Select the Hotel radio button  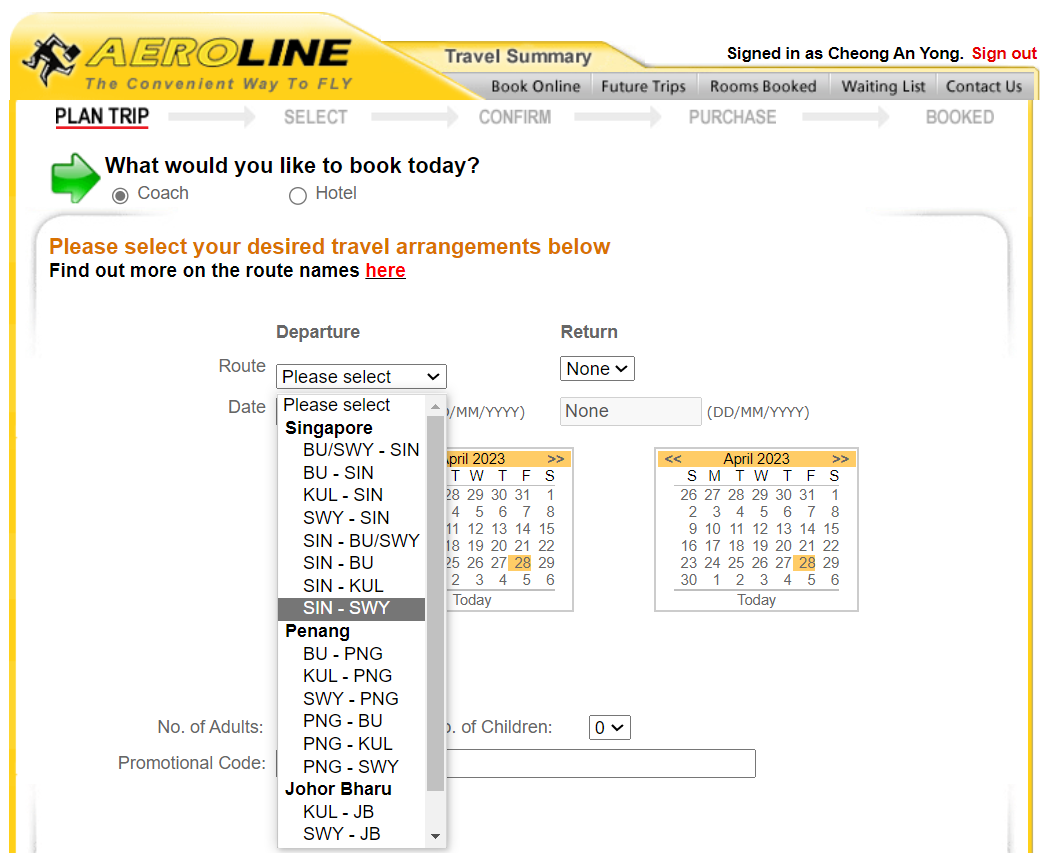click(x=297, y=195)
